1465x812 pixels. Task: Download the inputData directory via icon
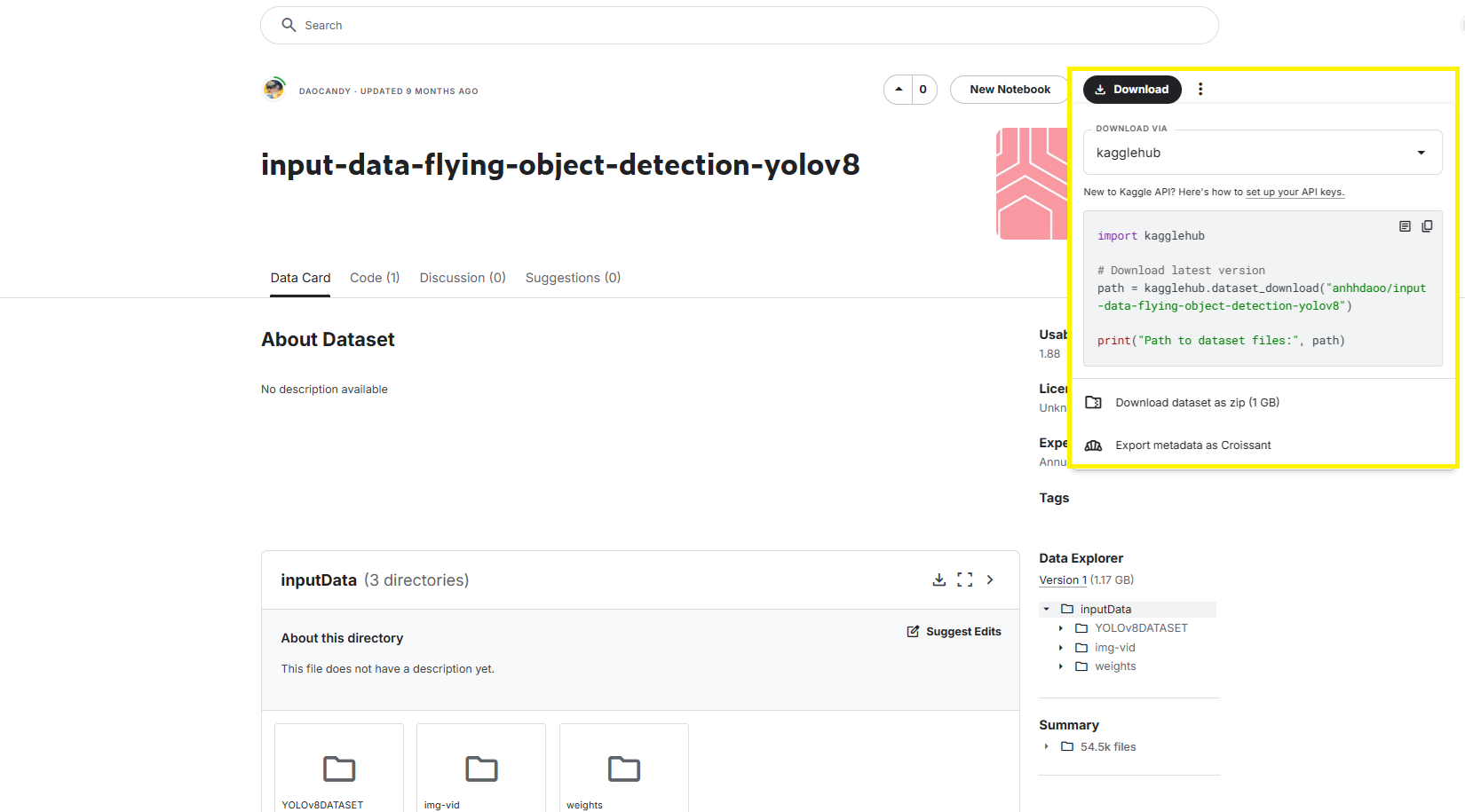pos(939,579)
